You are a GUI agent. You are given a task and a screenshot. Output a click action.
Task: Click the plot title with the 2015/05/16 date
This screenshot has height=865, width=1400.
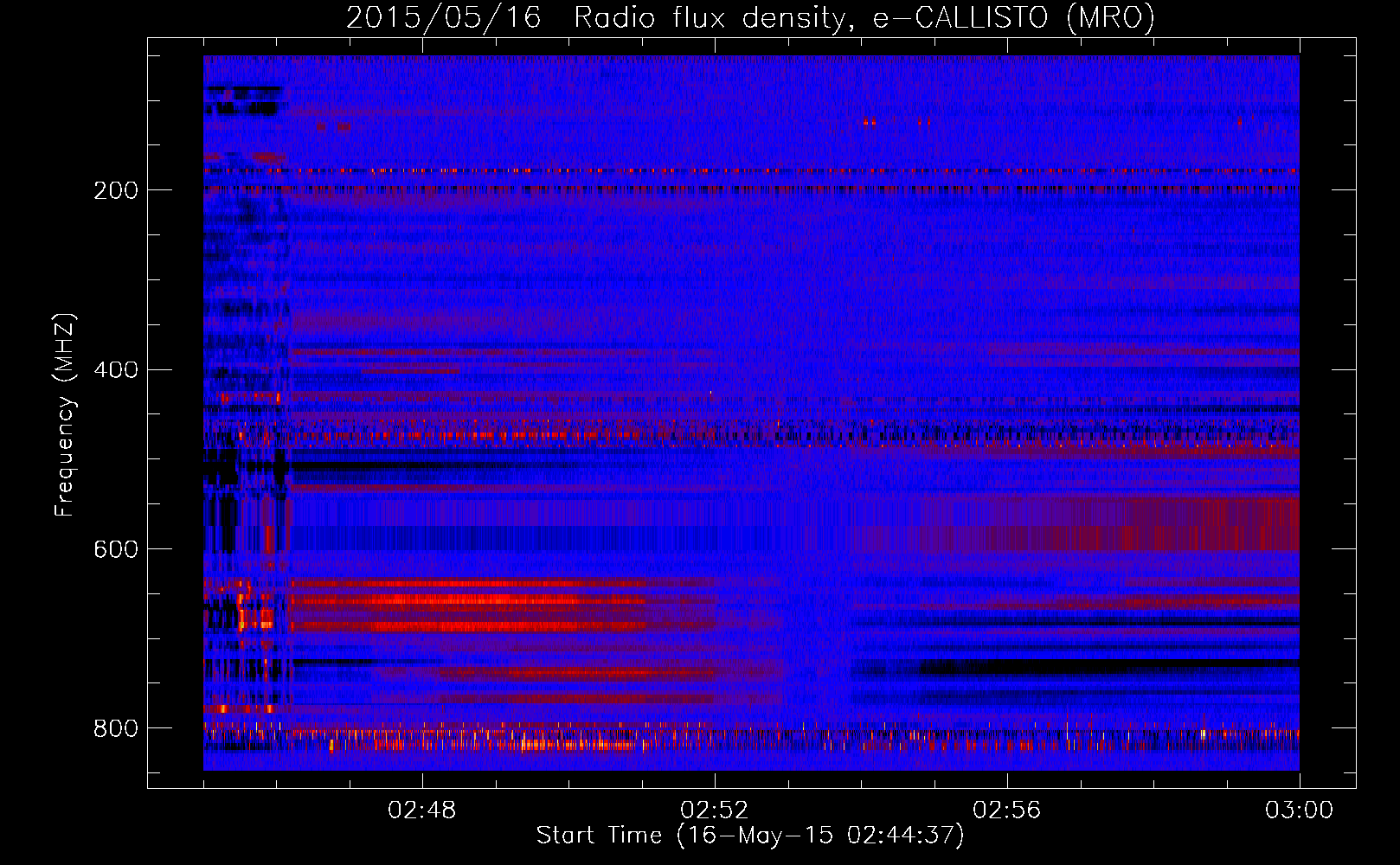pyautogui.click(x=750, y=17)
